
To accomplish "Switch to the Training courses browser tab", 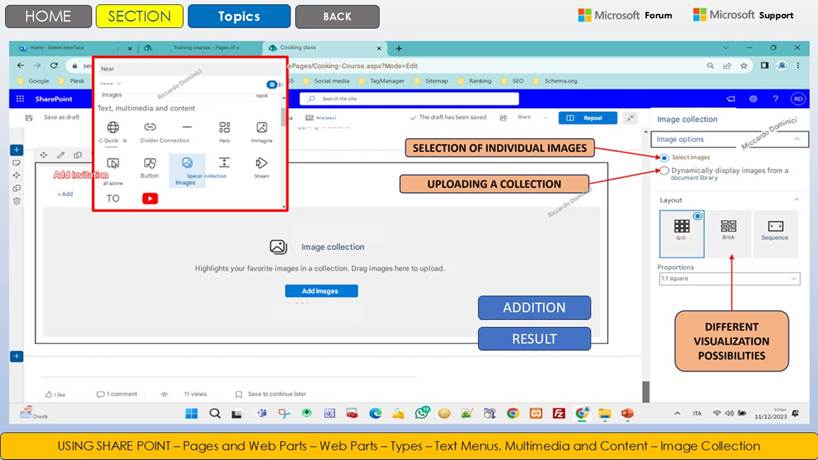I will click(x=200, y=47).
